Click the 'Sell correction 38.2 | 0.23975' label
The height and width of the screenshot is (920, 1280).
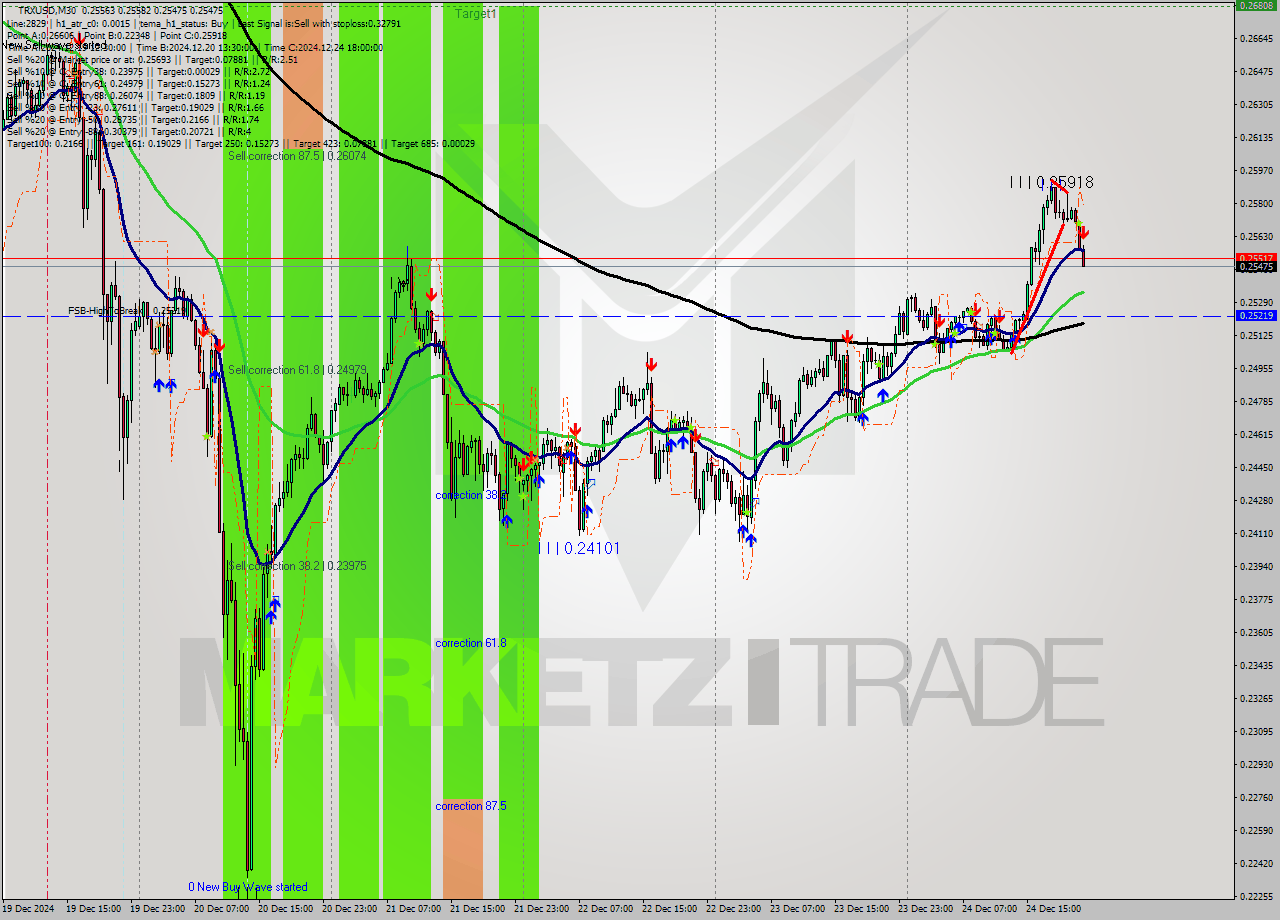click(297, 566)
